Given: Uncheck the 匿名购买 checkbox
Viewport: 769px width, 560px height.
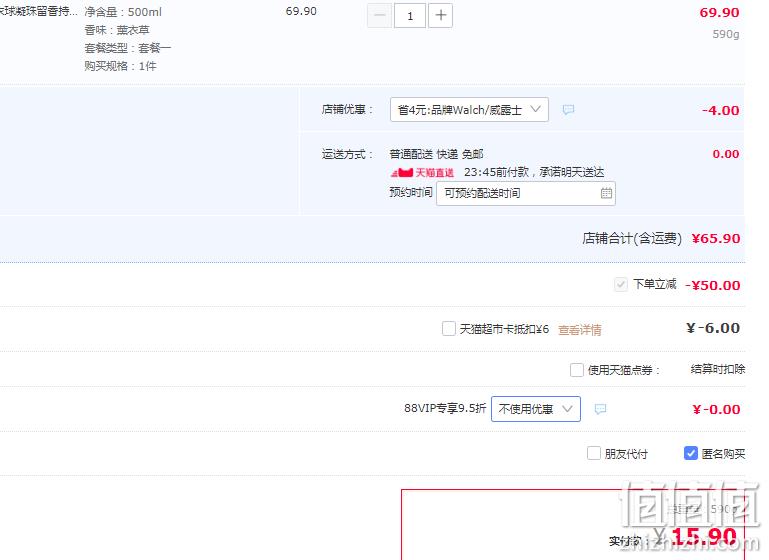Looking at the screenshot, I should pos(691,453).
